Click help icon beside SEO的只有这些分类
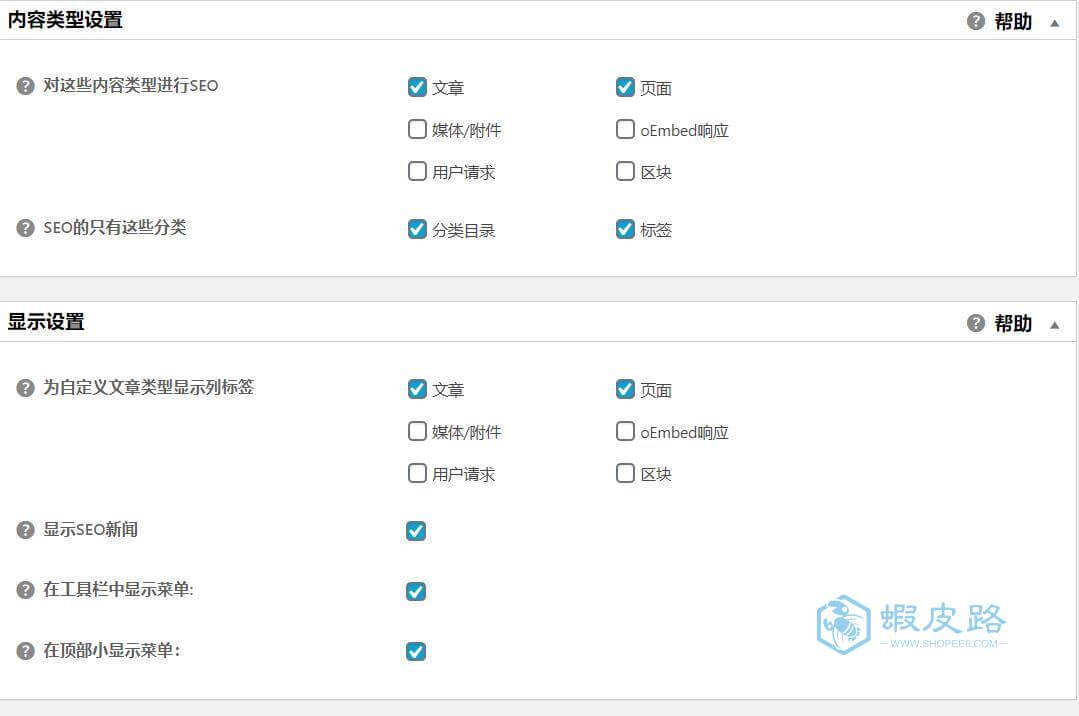 tap(25, 228)
